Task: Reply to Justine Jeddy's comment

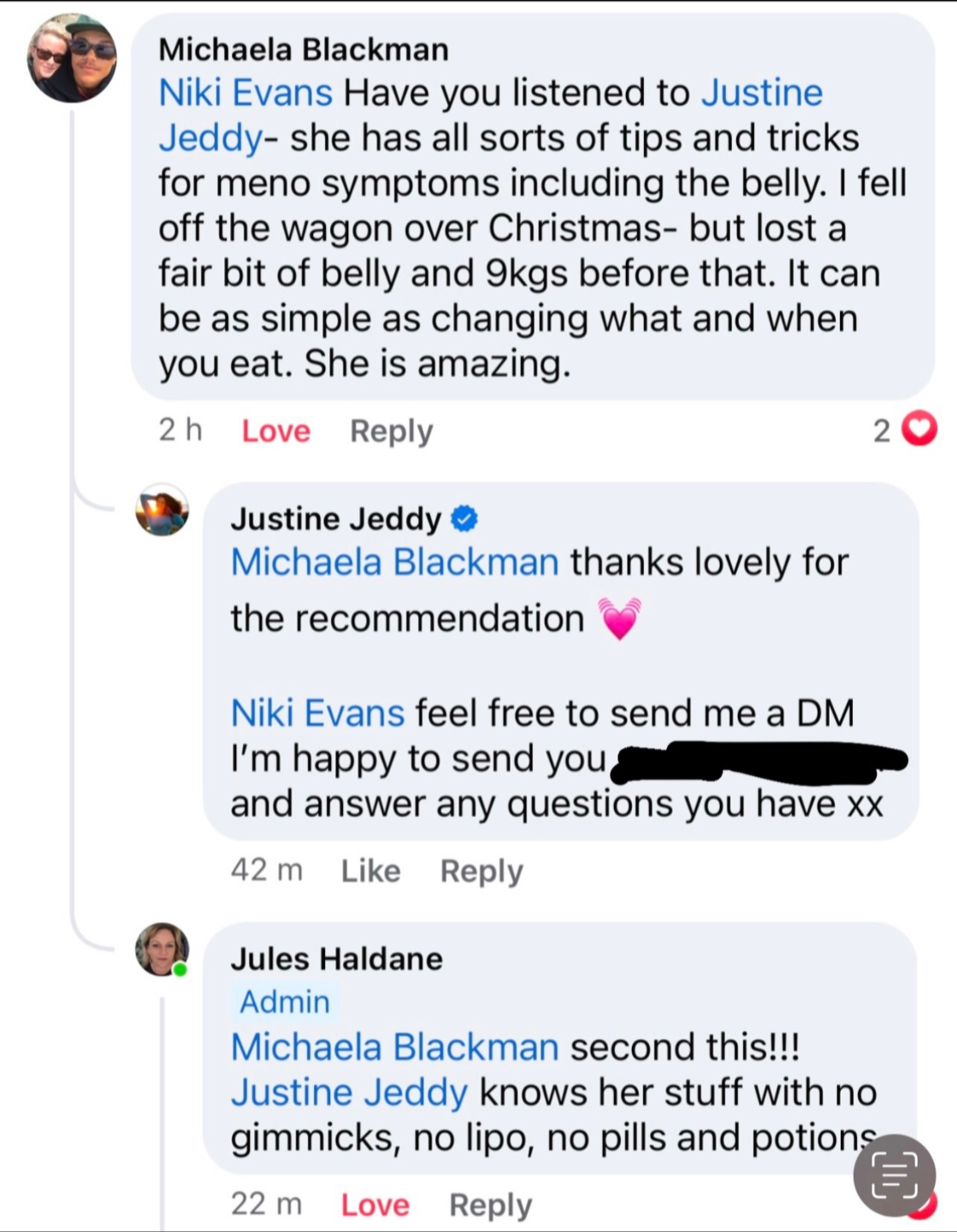Action: (481, 871)
